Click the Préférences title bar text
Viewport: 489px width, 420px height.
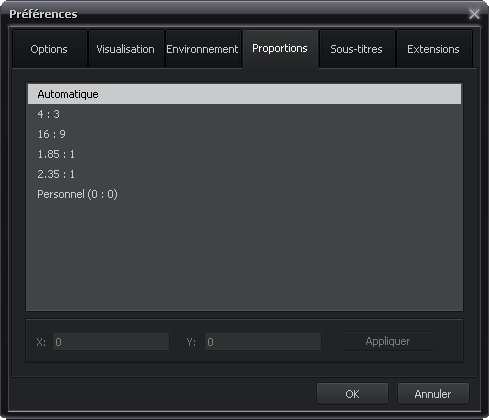point(43,14)
